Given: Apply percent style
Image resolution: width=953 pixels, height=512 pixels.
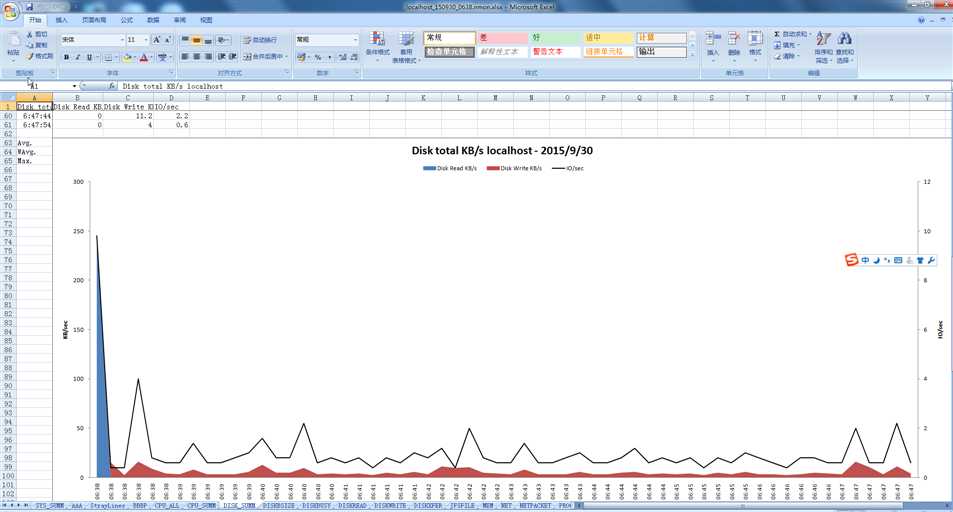Looking at the screenshot, I should 318,57.
